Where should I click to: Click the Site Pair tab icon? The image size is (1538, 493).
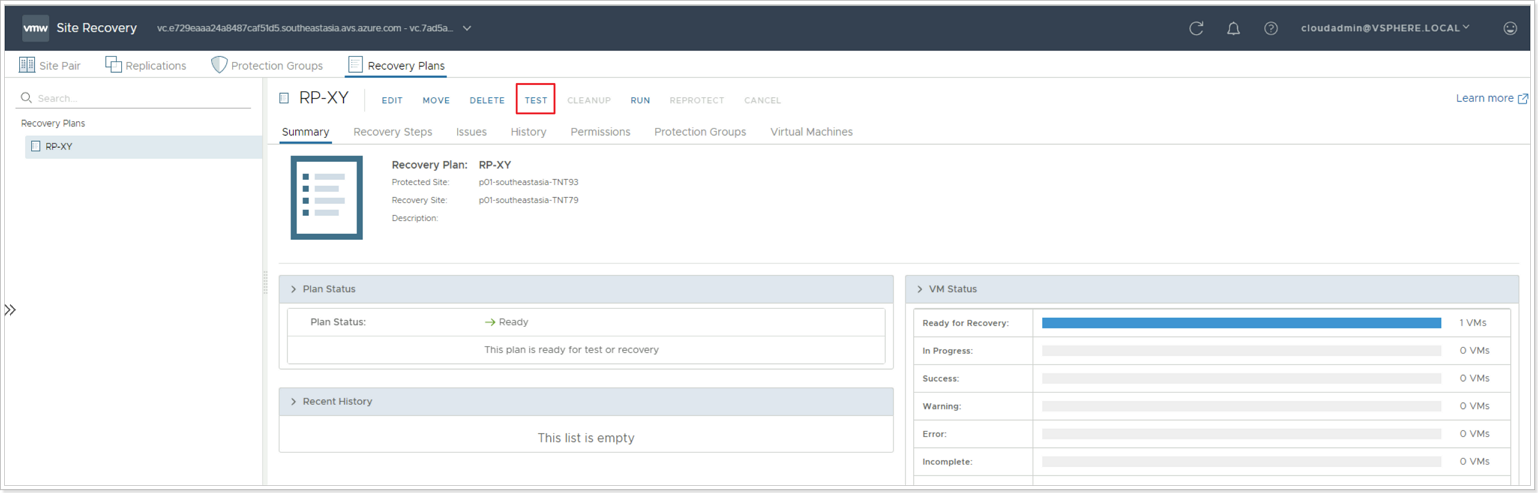tap(27, 65)
